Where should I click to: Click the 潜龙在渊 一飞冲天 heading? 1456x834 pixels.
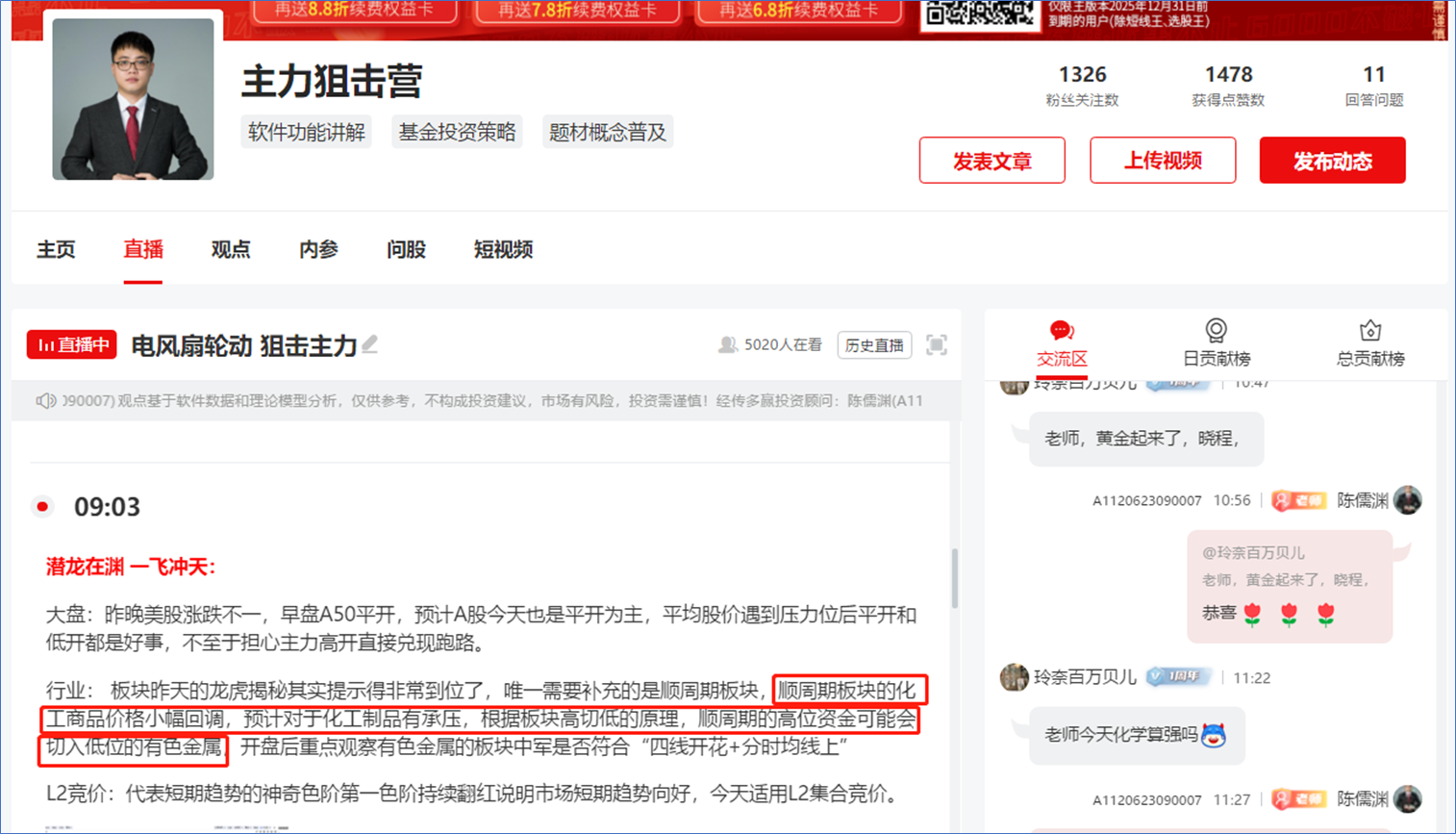pos(131,567)
